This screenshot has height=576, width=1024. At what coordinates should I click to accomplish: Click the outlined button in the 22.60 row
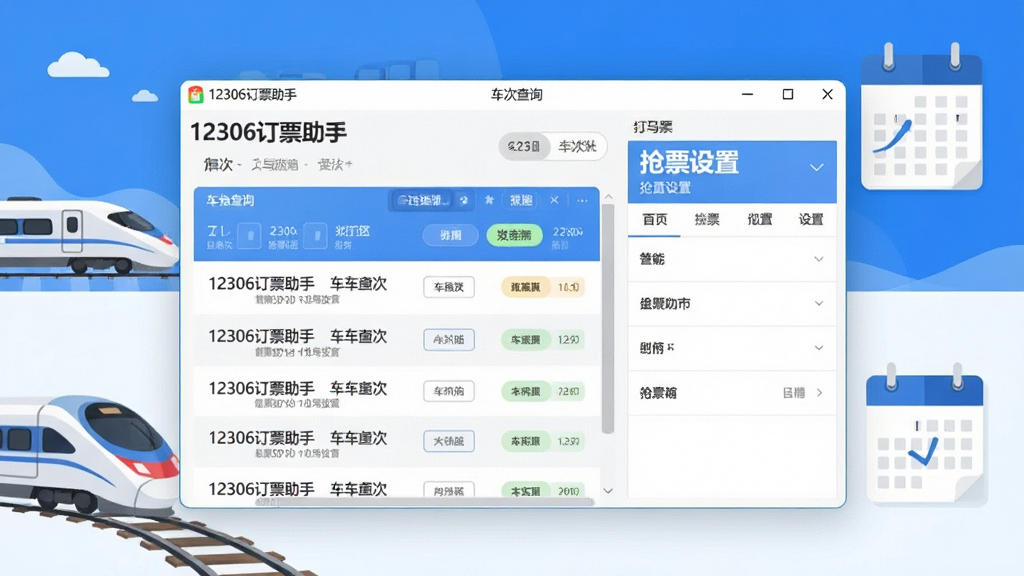(x=449, y=391)
